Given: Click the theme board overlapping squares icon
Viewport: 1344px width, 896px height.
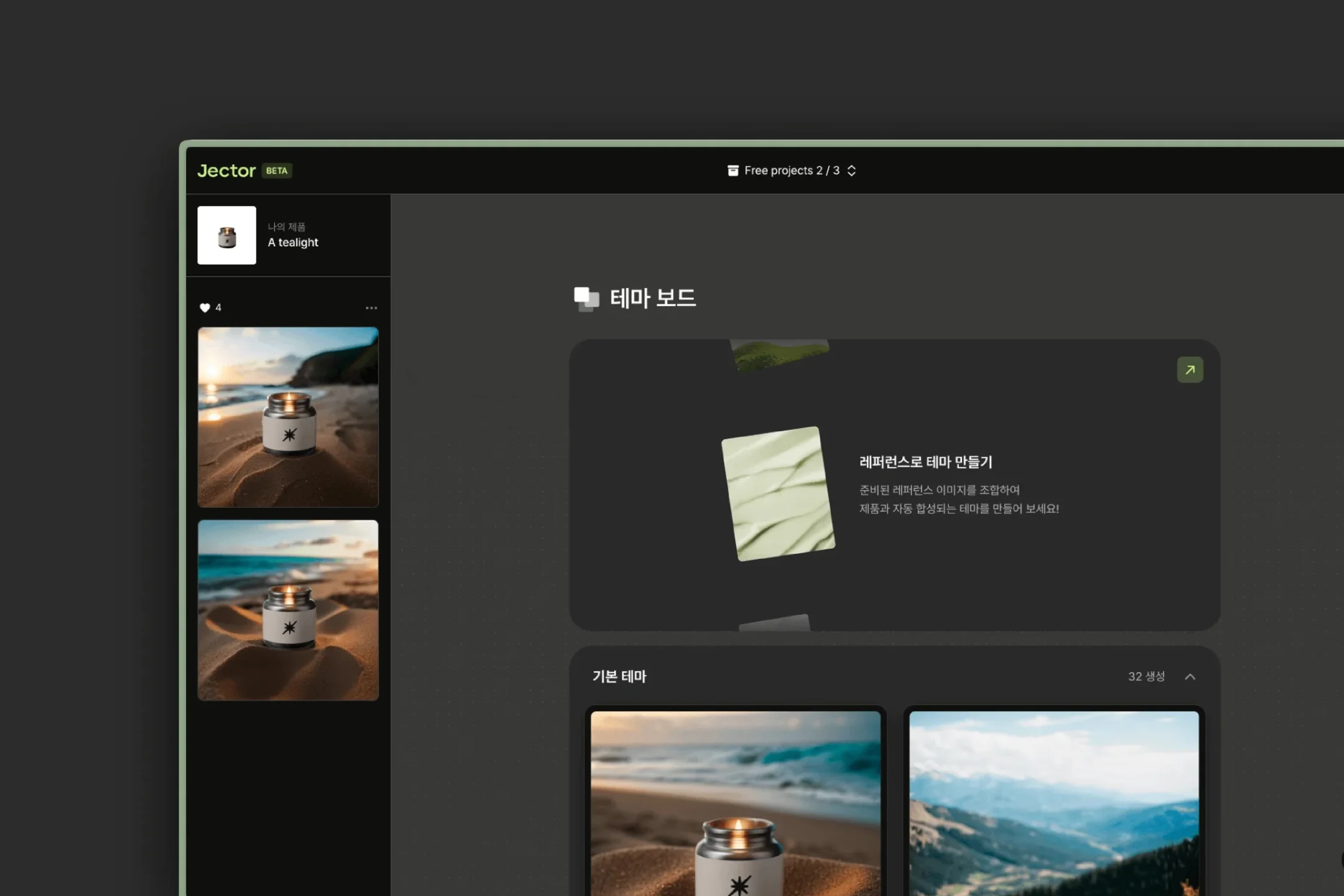Looking at the screenshot, I should pos(586,299).
